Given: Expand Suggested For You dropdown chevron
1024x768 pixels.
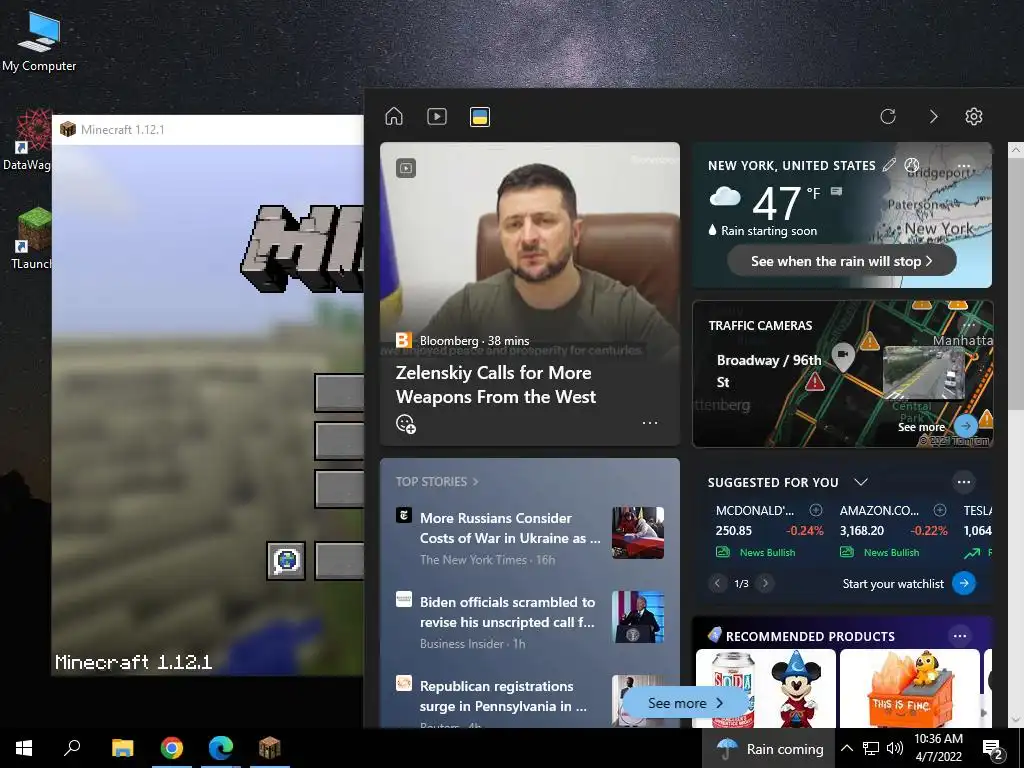Looking at the screenshot, I should (861, 482).
